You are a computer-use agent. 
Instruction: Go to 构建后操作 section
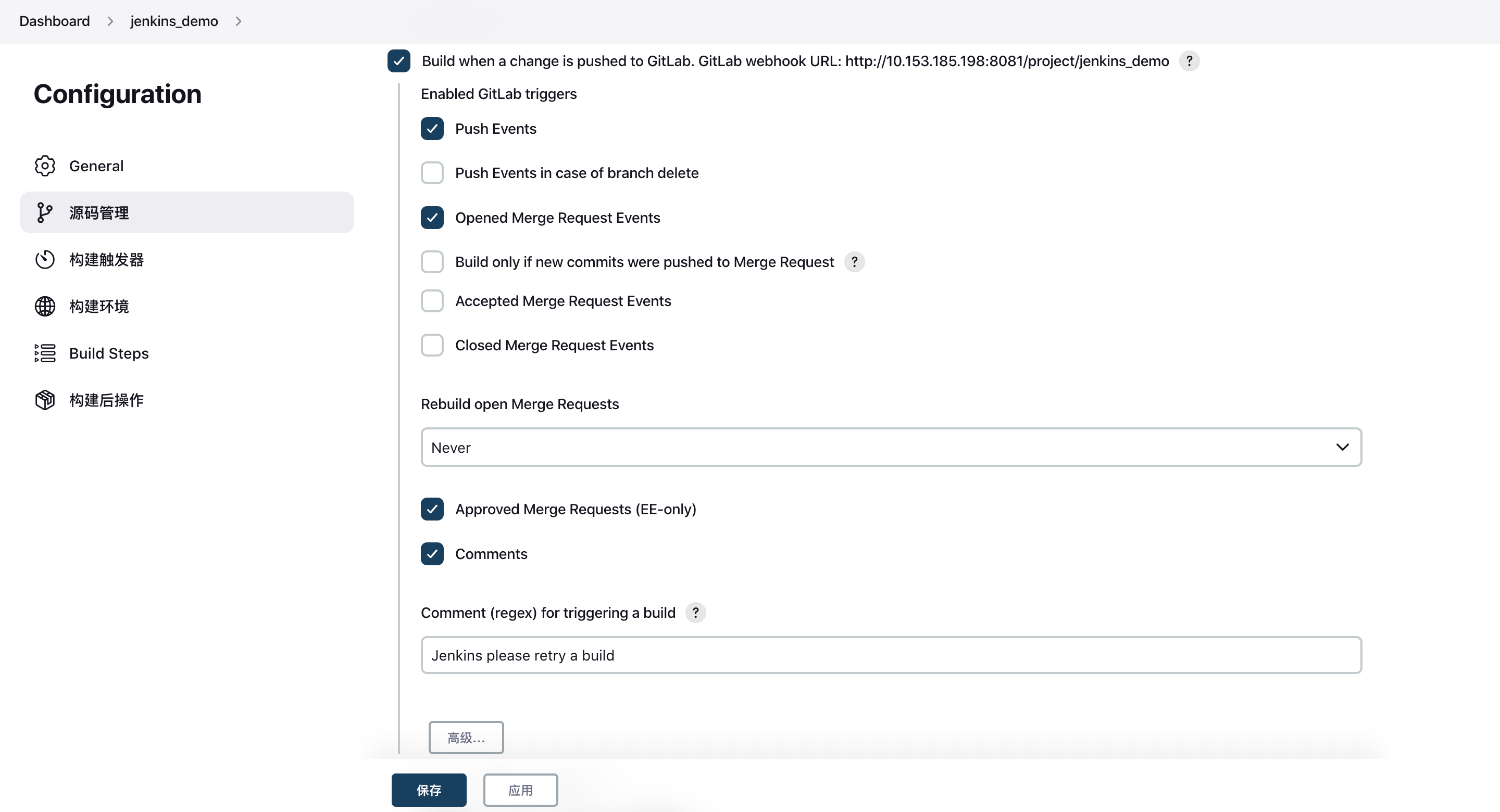click(x=187, y=400)
